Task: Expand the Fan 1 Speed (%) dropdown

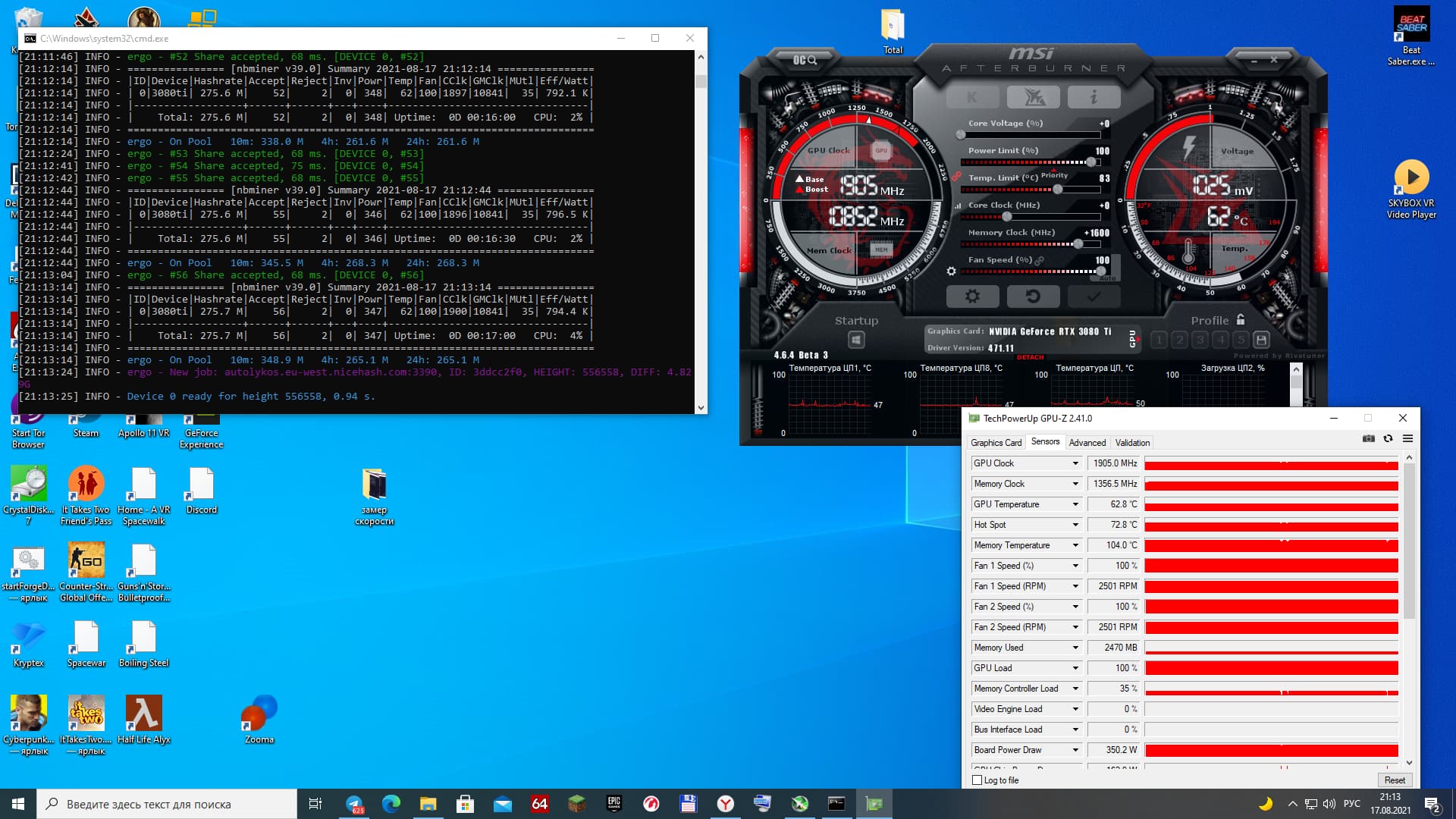Action: tap(1075, 566)
